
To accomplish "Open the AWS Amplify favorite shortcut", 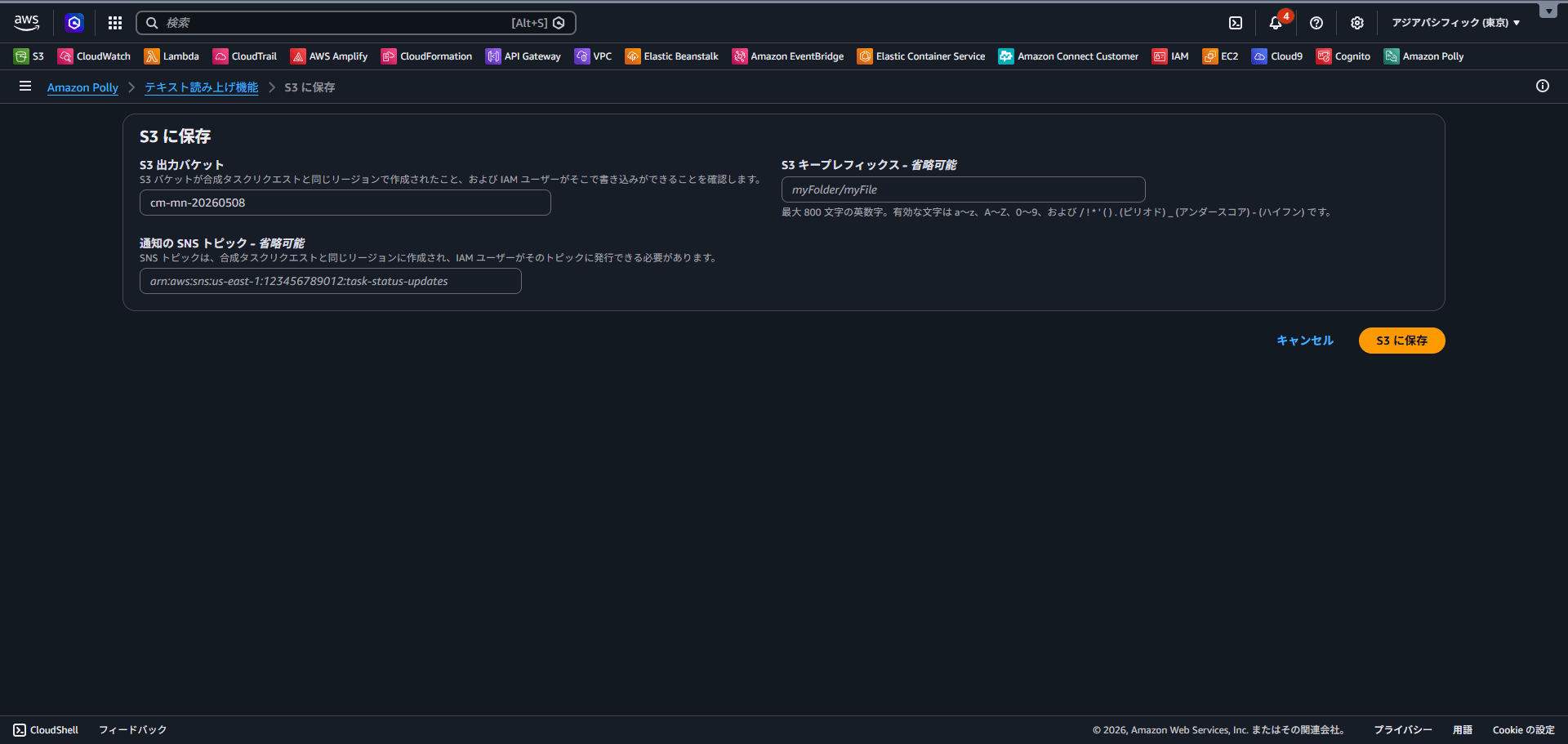I will (329, 56).
